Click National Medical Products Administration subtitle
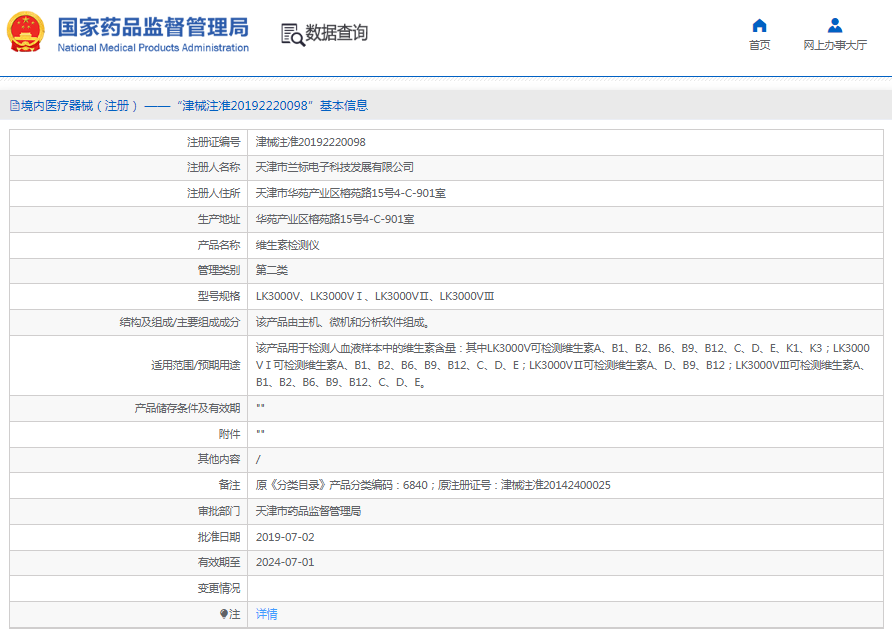The width and height of the screenshot is (892, 637). (x=153, y=48)
